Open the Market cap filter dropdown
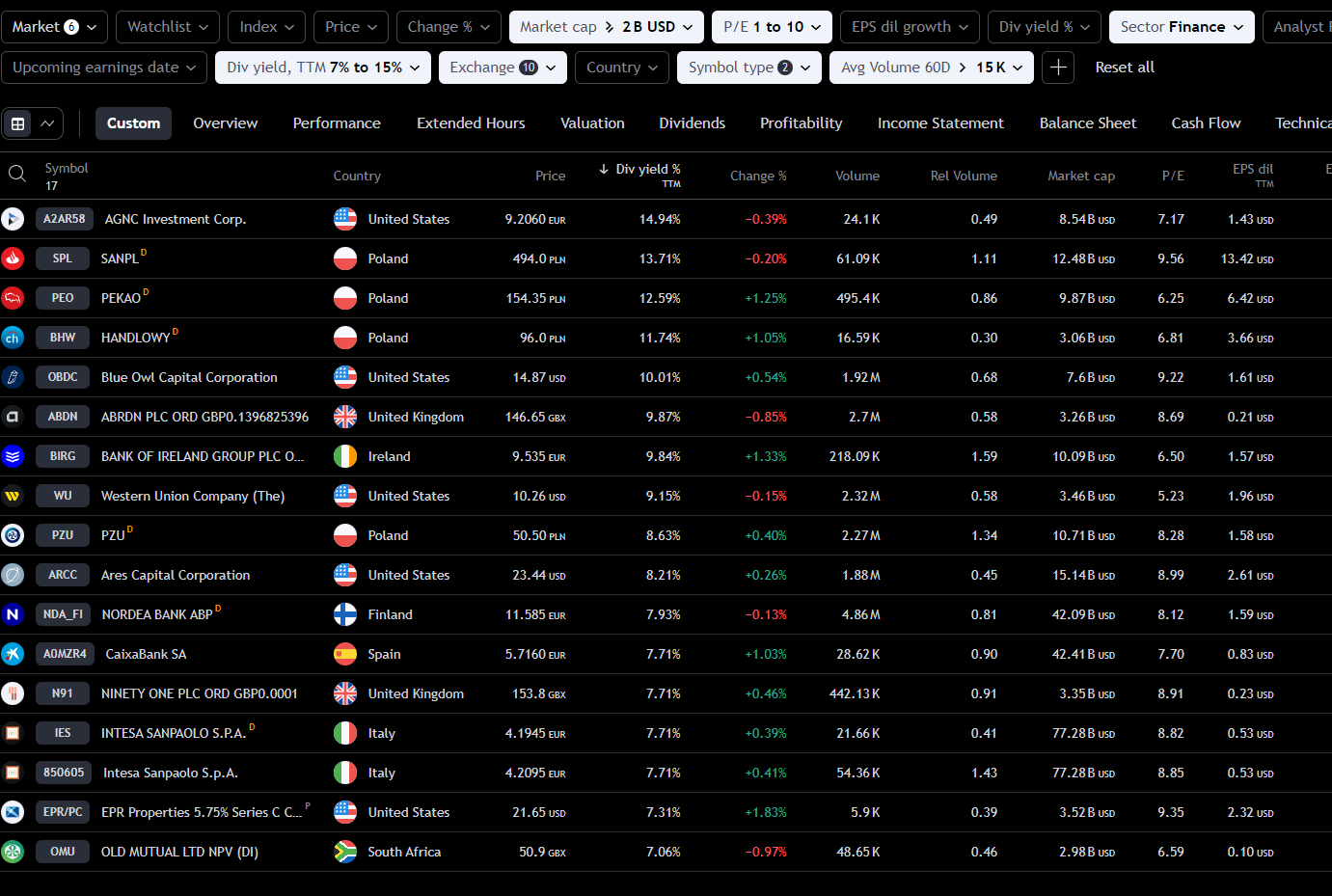This screenshot has width=1332, height=896. point(606,27)
